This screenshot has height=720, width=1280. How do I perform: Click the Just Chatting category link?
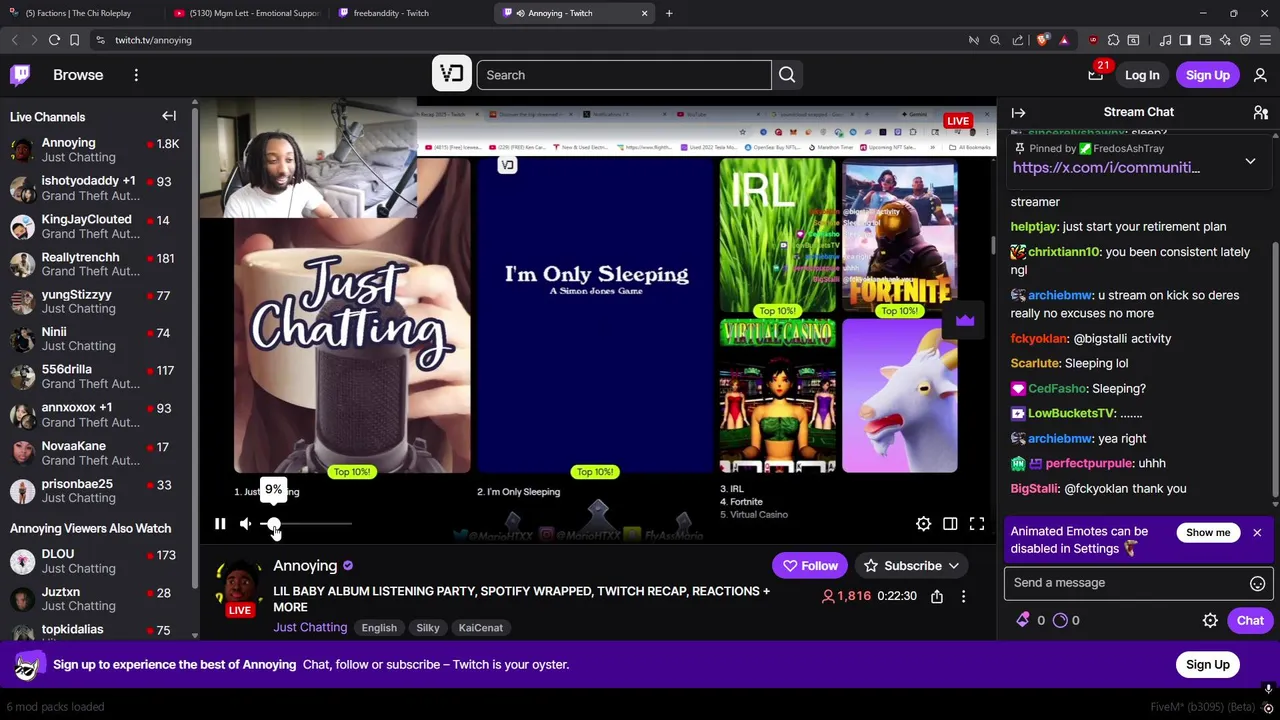click(310, 627)
